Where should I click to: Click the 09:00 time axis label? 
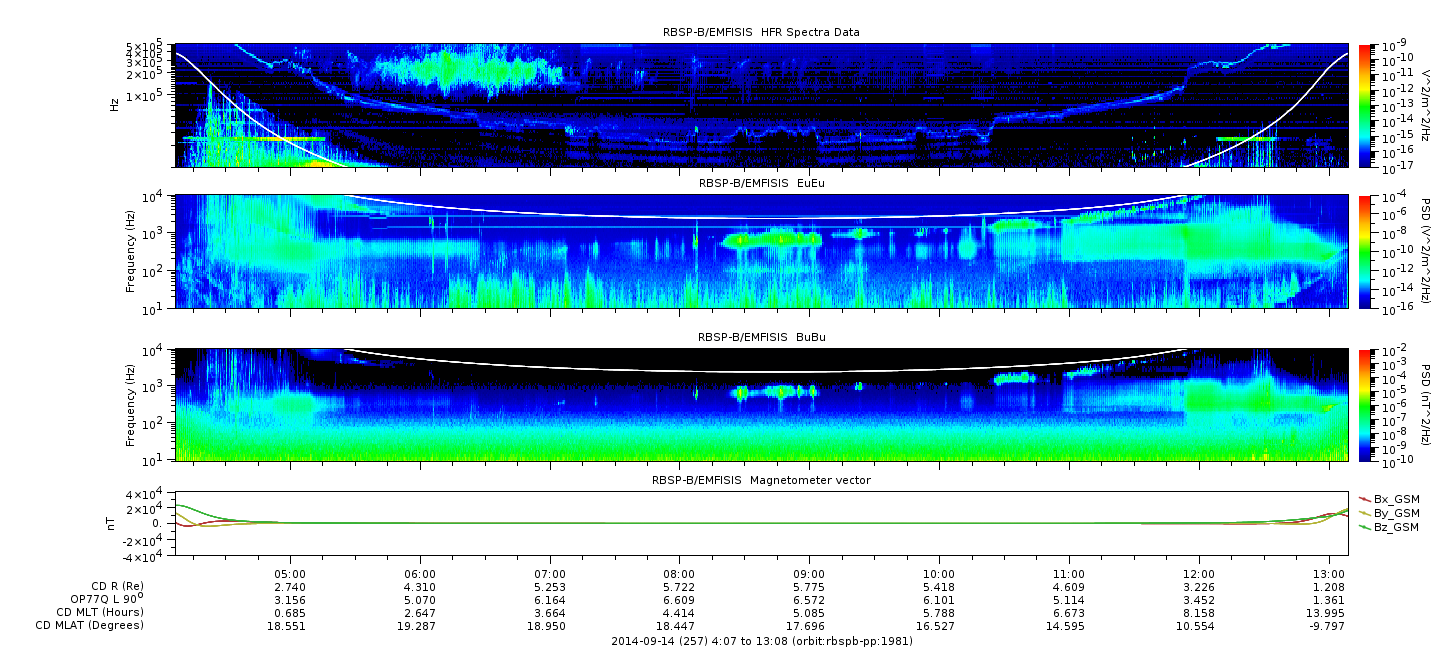pyautogui.click(x=809, y=574)
